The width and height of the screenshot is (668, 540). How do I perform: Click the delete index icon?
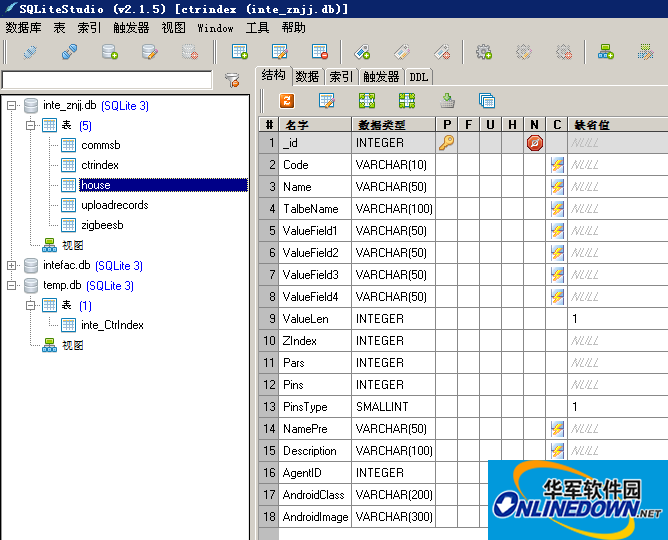click(442, 52)
